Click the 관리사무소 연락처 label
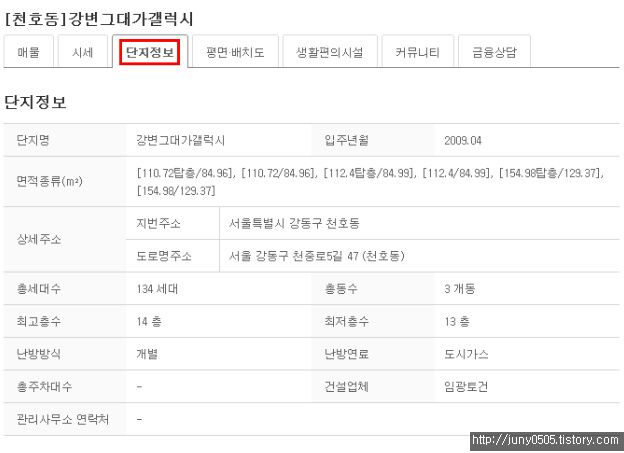The height and width of the screenshot is (453, 624). [x=62, y=419]
